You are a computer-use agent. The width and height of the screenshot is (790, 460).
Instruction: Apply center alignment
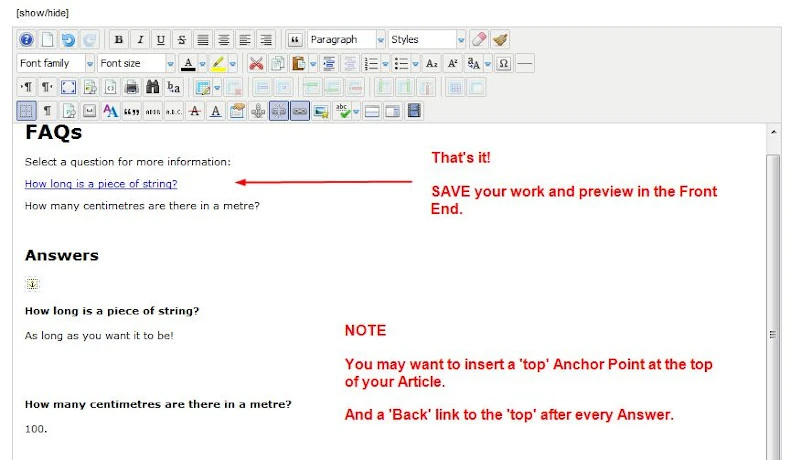(x=224, y=39)
